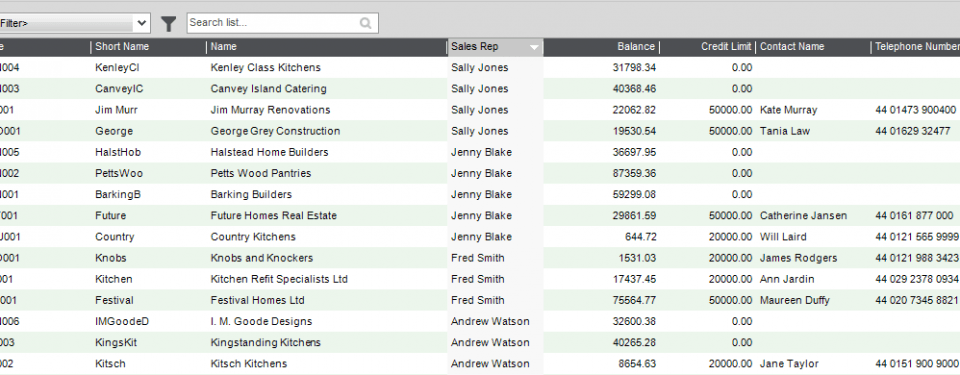Select George Grey Construction name cell
This screenshot has height=375, width=960.
point(275,131)
